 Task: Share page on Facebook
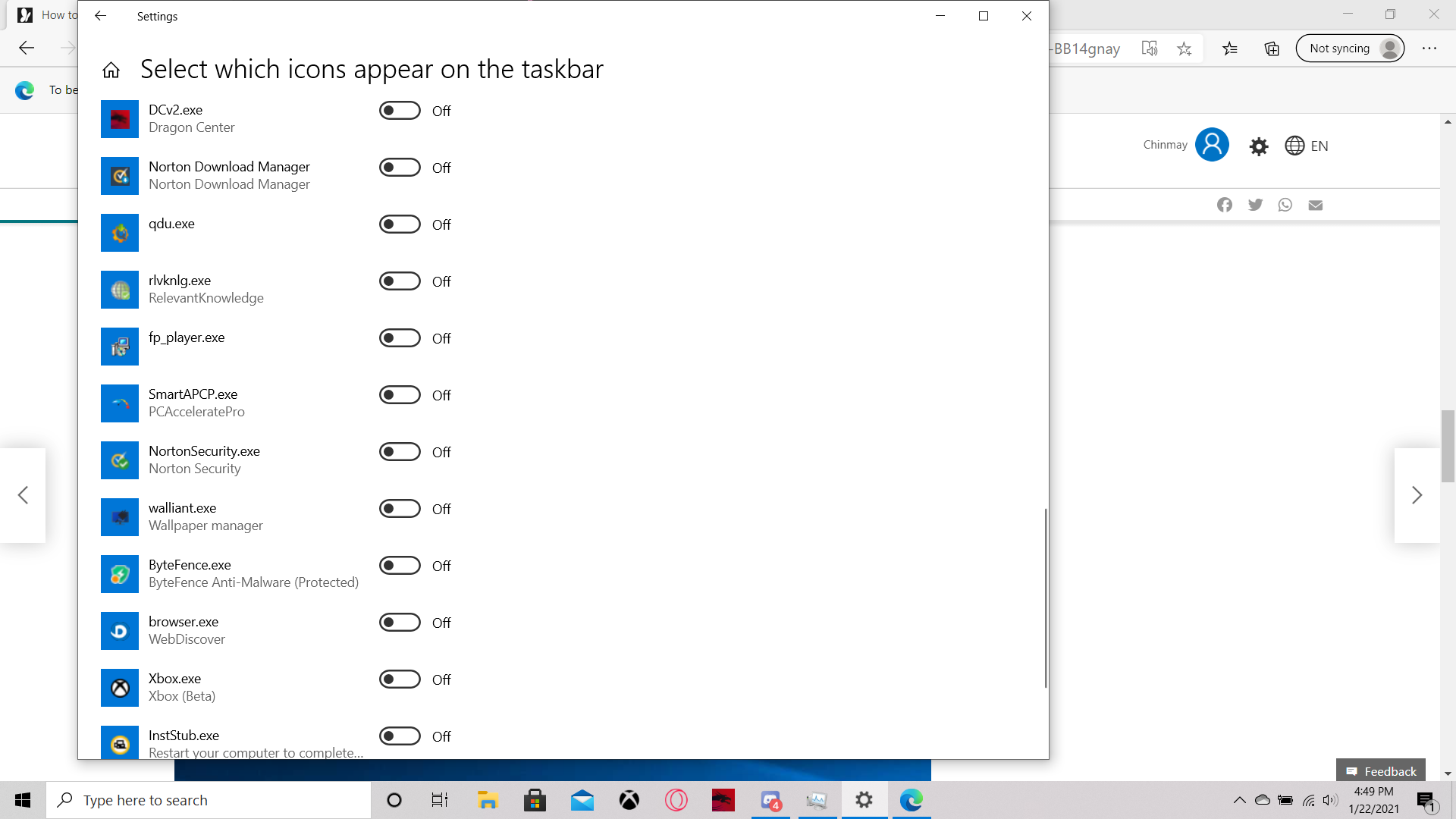click(x=1225, y=205)
